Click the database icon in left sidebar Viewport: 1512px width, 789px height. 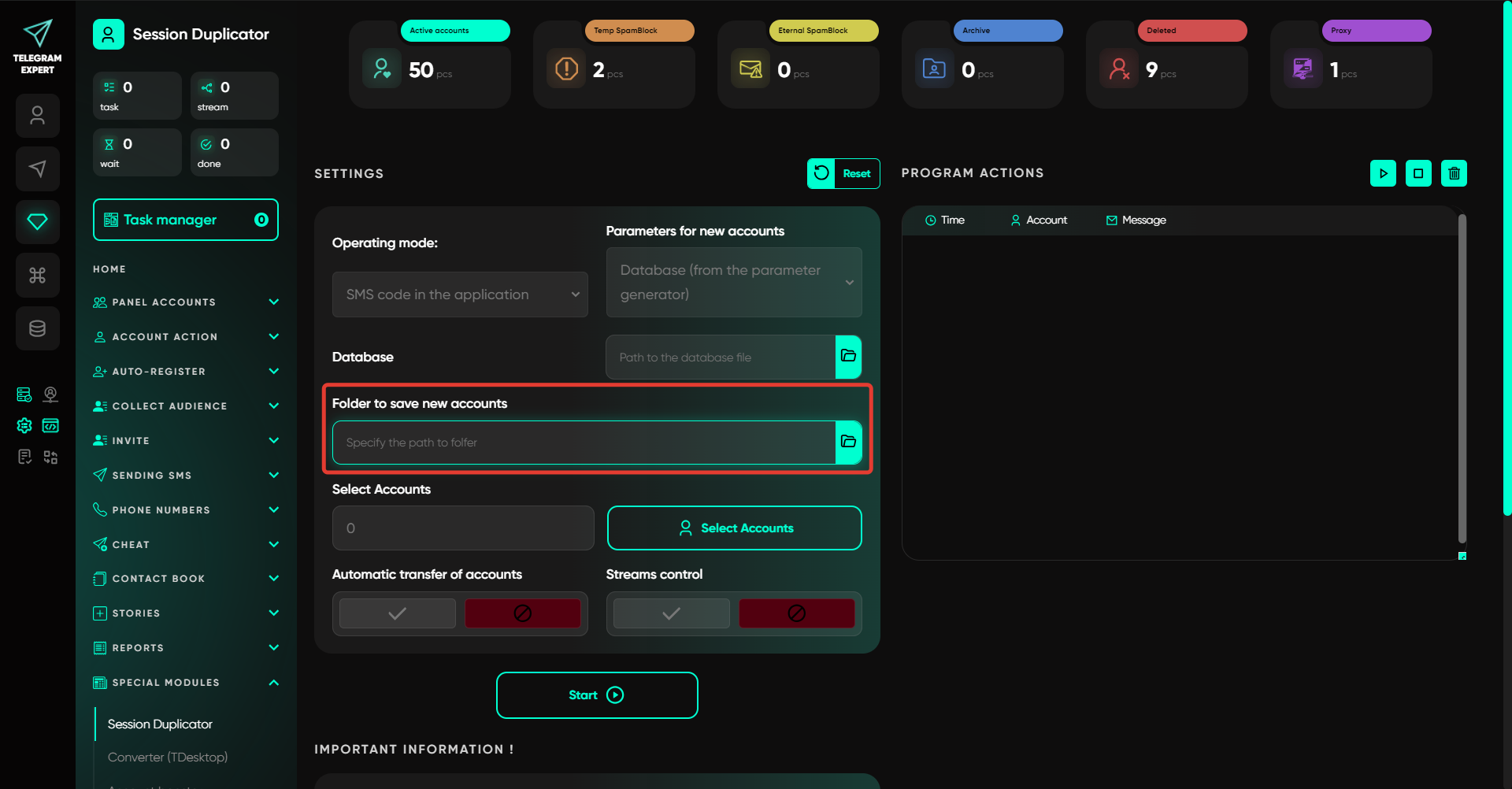[x=37, y=328]
